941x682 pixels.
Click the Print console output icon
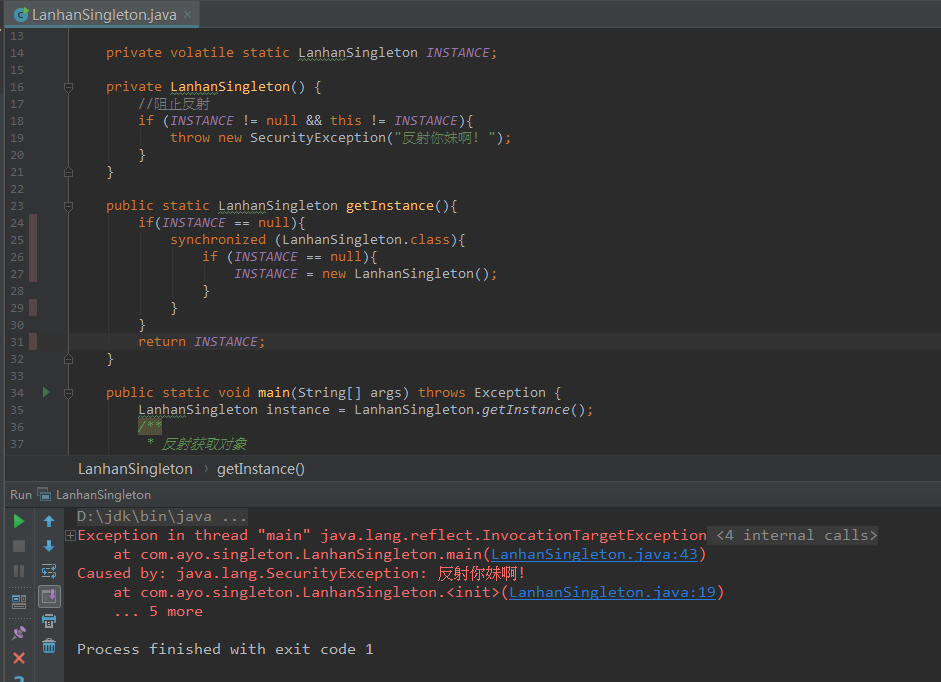[49, 621]
